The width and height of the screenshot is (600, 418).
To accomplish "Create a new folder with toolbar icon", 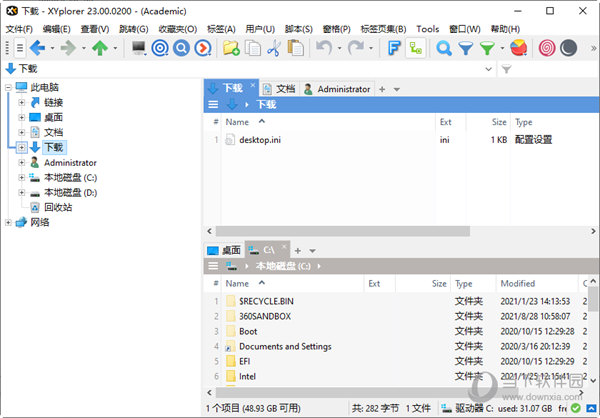I will coord(231,48).
